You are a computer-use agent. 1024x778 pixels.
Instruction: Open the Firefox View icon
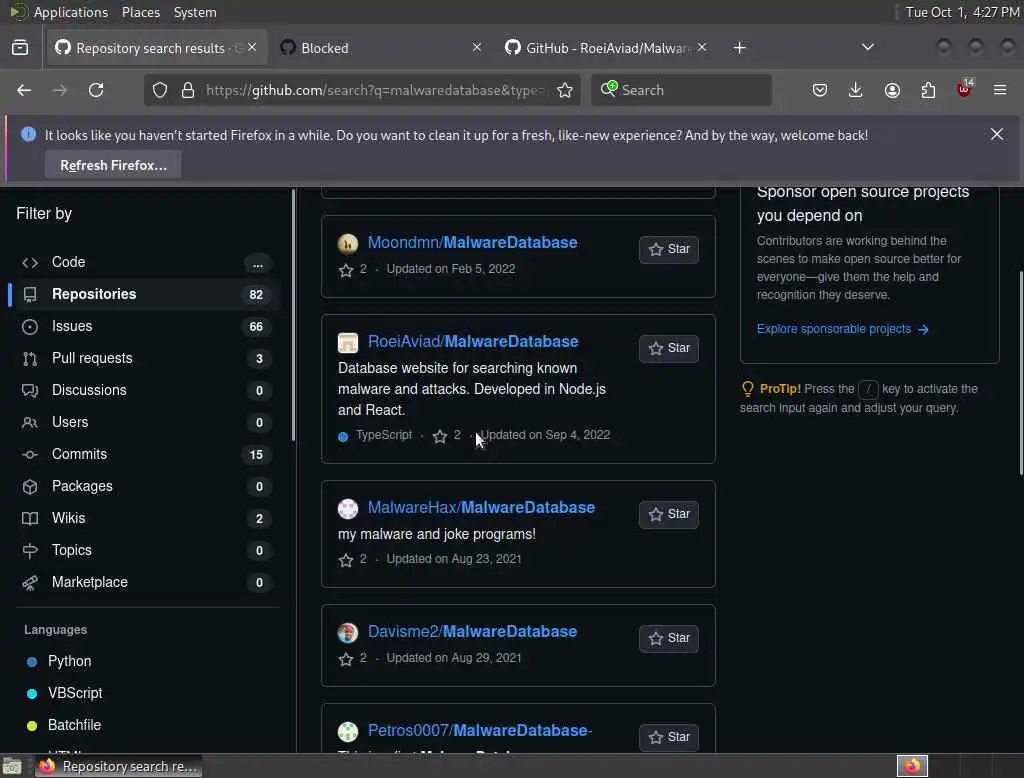(x=20, y=48)
